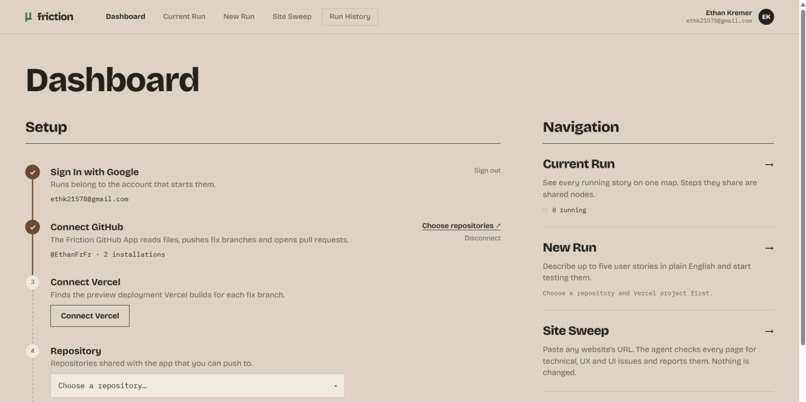This screenshot has height=402, width=806.
Task: Open the Site Sweep navigation card heading
Action: [576, 331]
